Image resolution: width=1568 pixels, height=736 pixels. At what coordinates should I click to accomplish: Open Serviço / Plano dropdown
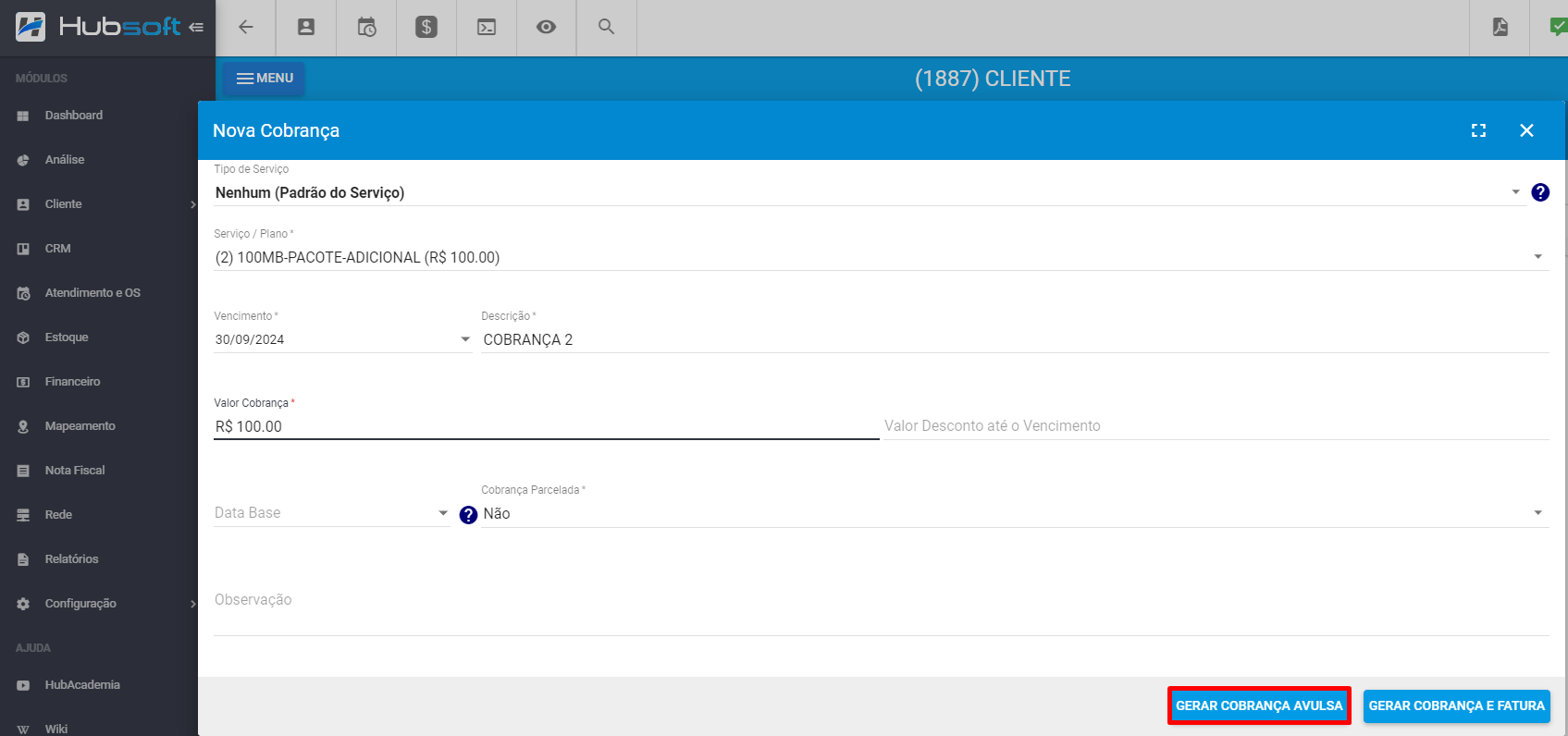(x=881, y=257)
